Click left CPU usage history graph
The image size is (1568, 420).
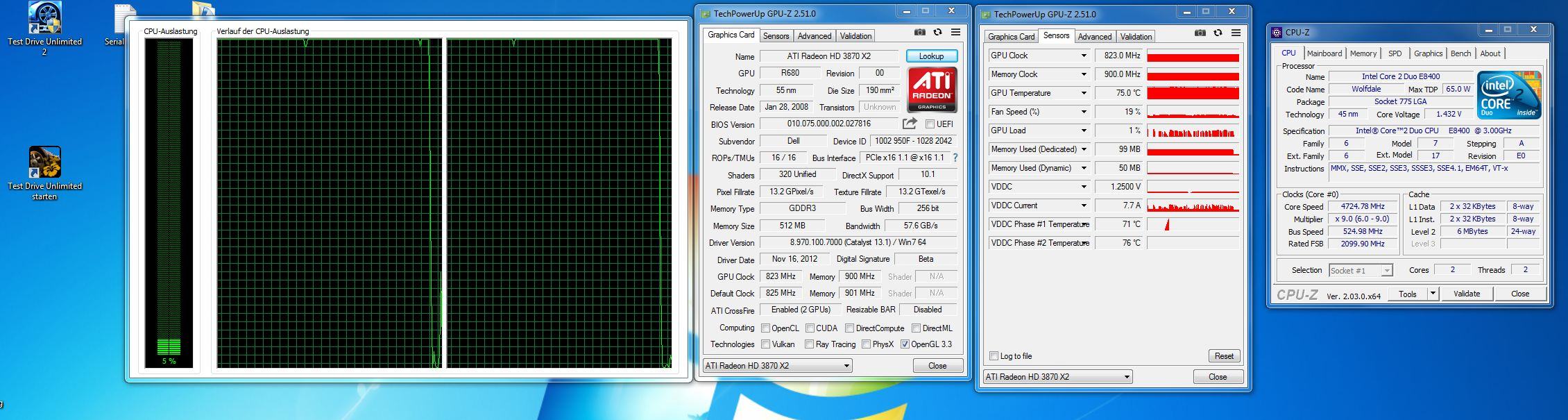(329, 203)
